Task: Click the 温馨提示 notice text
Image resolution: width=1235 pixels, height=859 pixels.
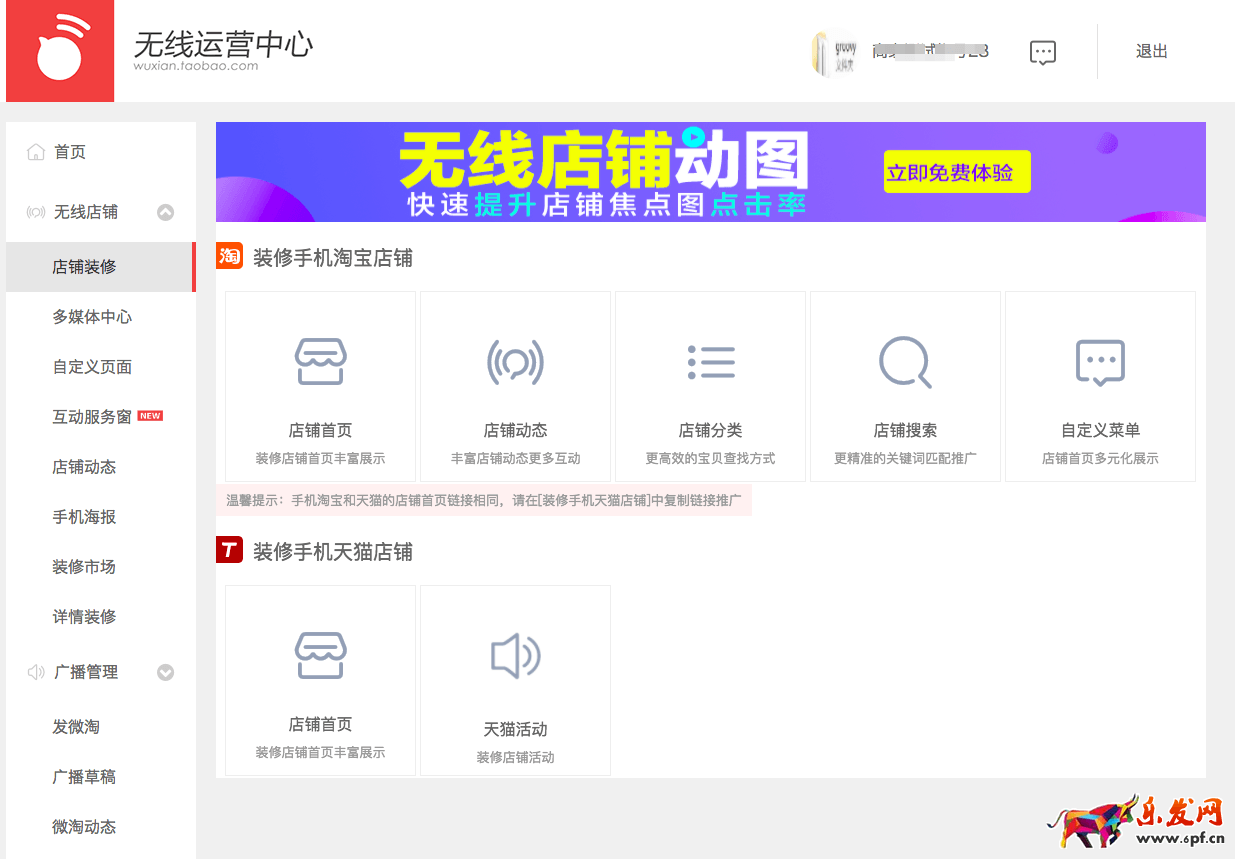Action: pos(484,500)
